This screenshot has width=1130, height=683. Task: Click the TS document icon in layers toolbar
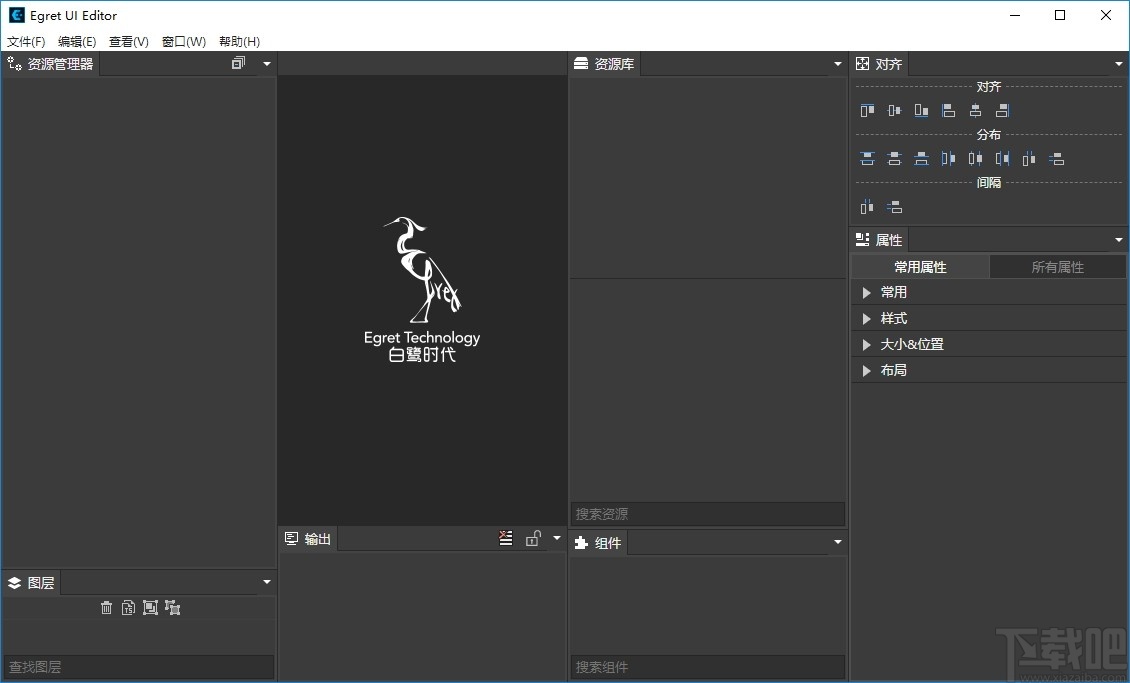tap(129, 607)
